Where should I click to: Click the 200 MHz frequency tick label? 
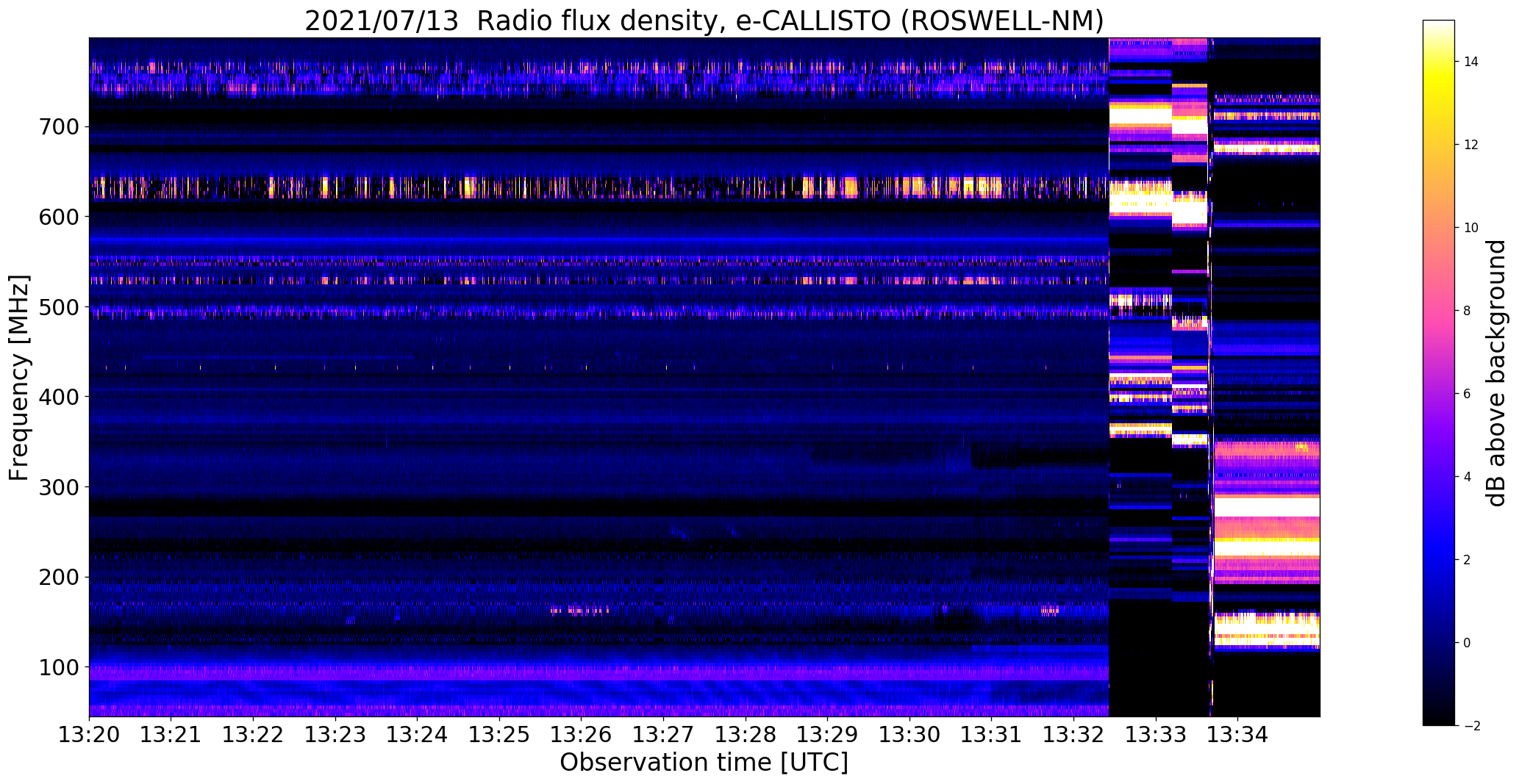[58, 578]
